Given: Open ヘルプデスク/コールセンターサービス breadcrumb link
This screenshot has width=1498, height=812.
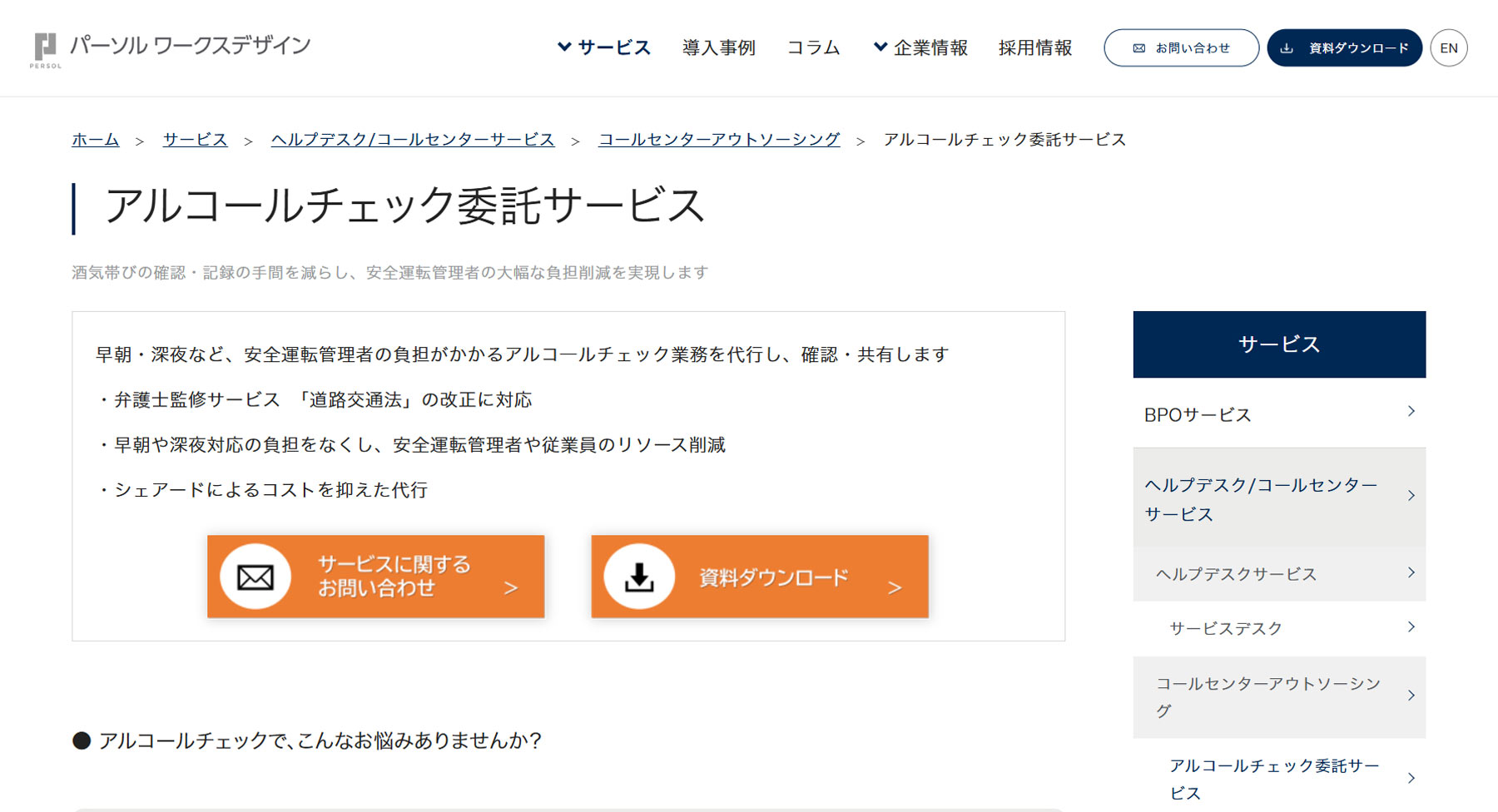Looking at the screenshot, I should pos(413,140).
